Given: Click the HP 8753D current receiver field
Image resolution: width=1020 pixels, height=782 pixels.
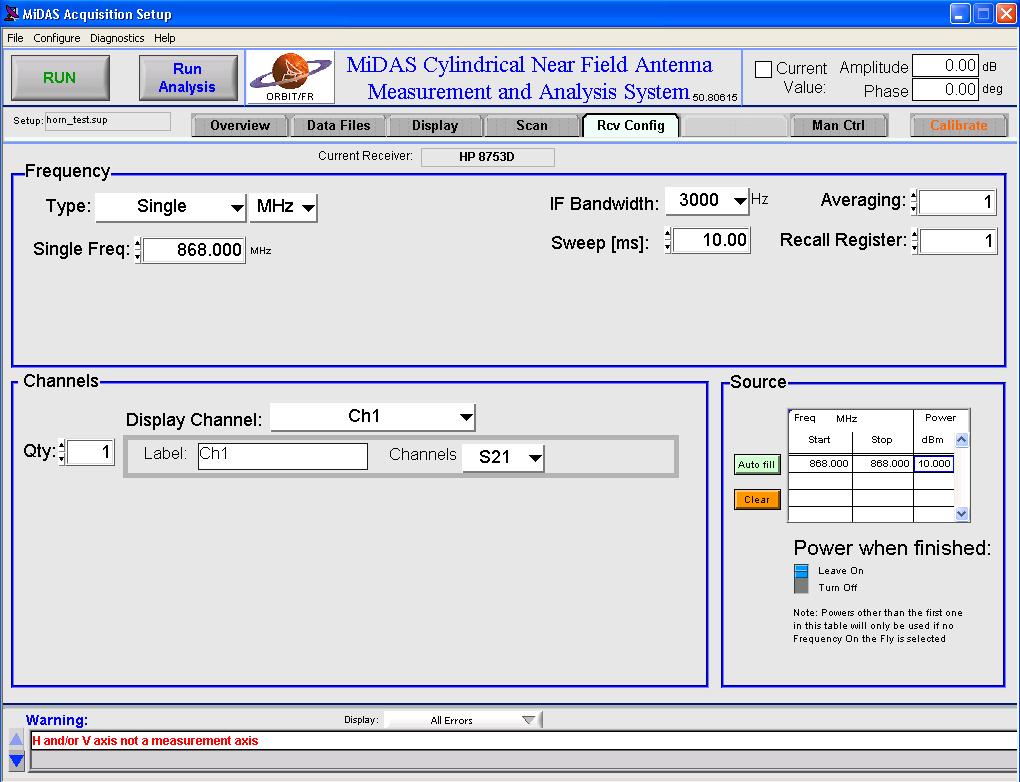Looking at the screenshot, I should [x=487, y=157].
